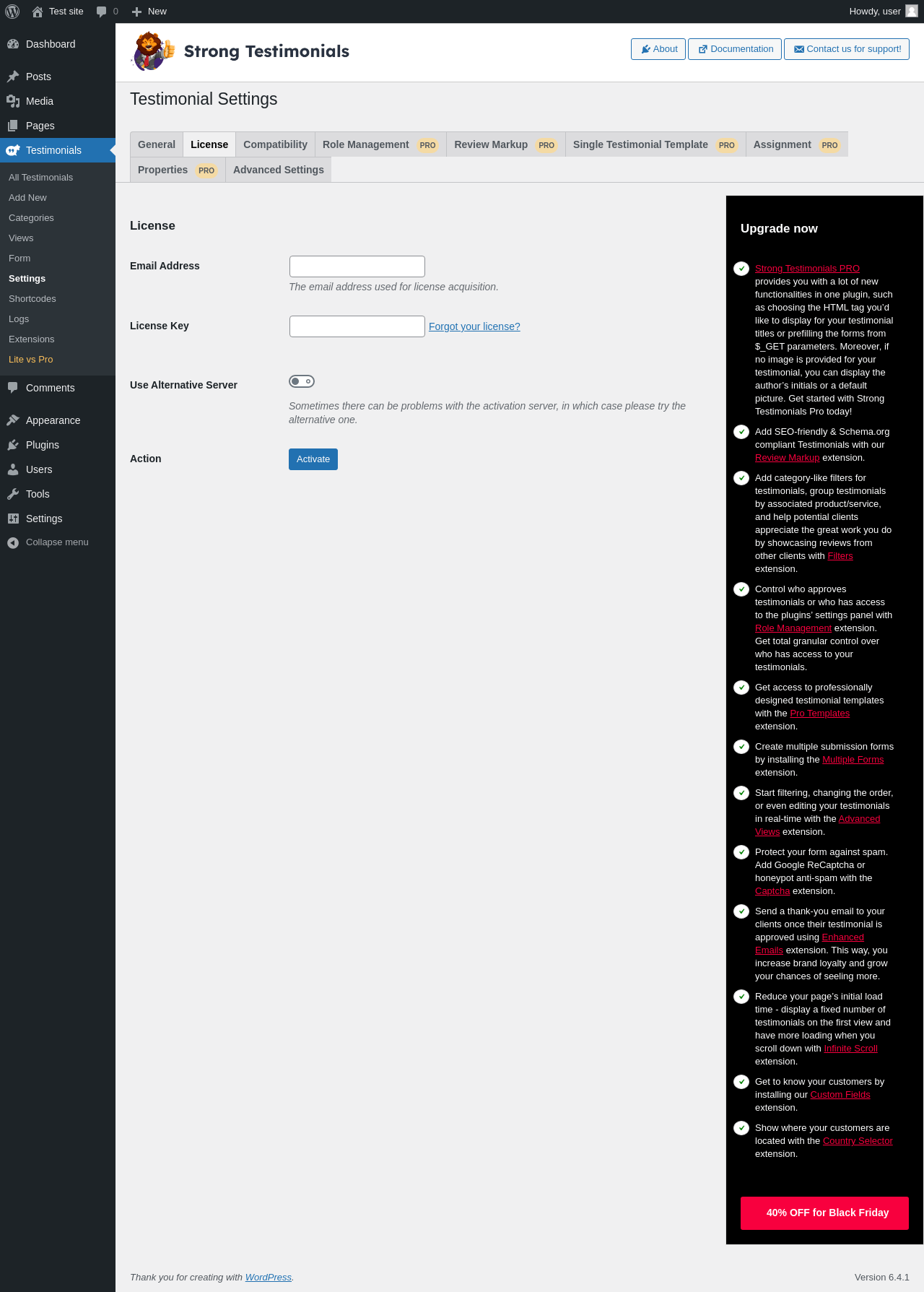924x1292 pixels.
Task: Click the Review Markup extension link
Action: tap(787, 458)
